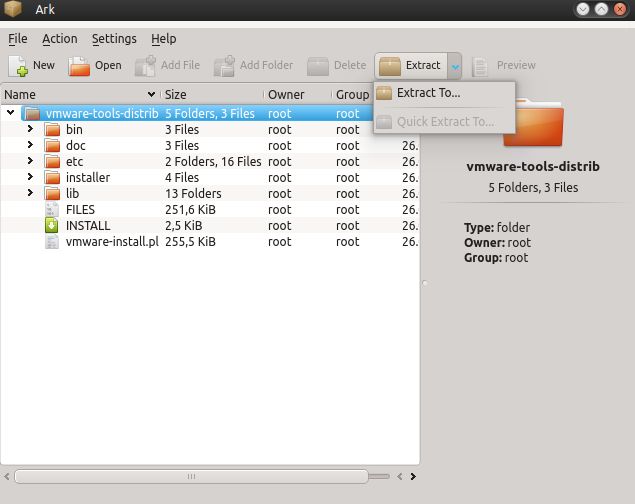This screenshot has height=504, width=635.
Task: Open the Settings menu
Action: click(x=114, y=39)
